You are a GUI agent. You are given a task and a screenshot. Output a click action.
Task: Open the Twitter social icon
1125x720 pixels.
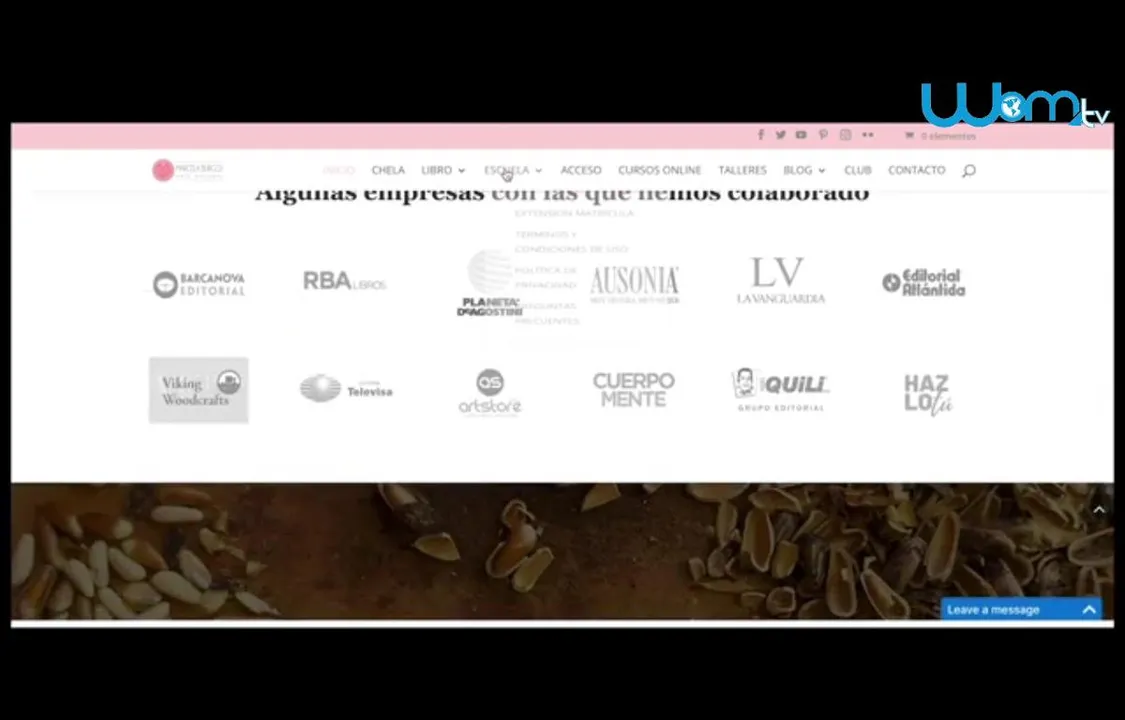coord(781,135)
